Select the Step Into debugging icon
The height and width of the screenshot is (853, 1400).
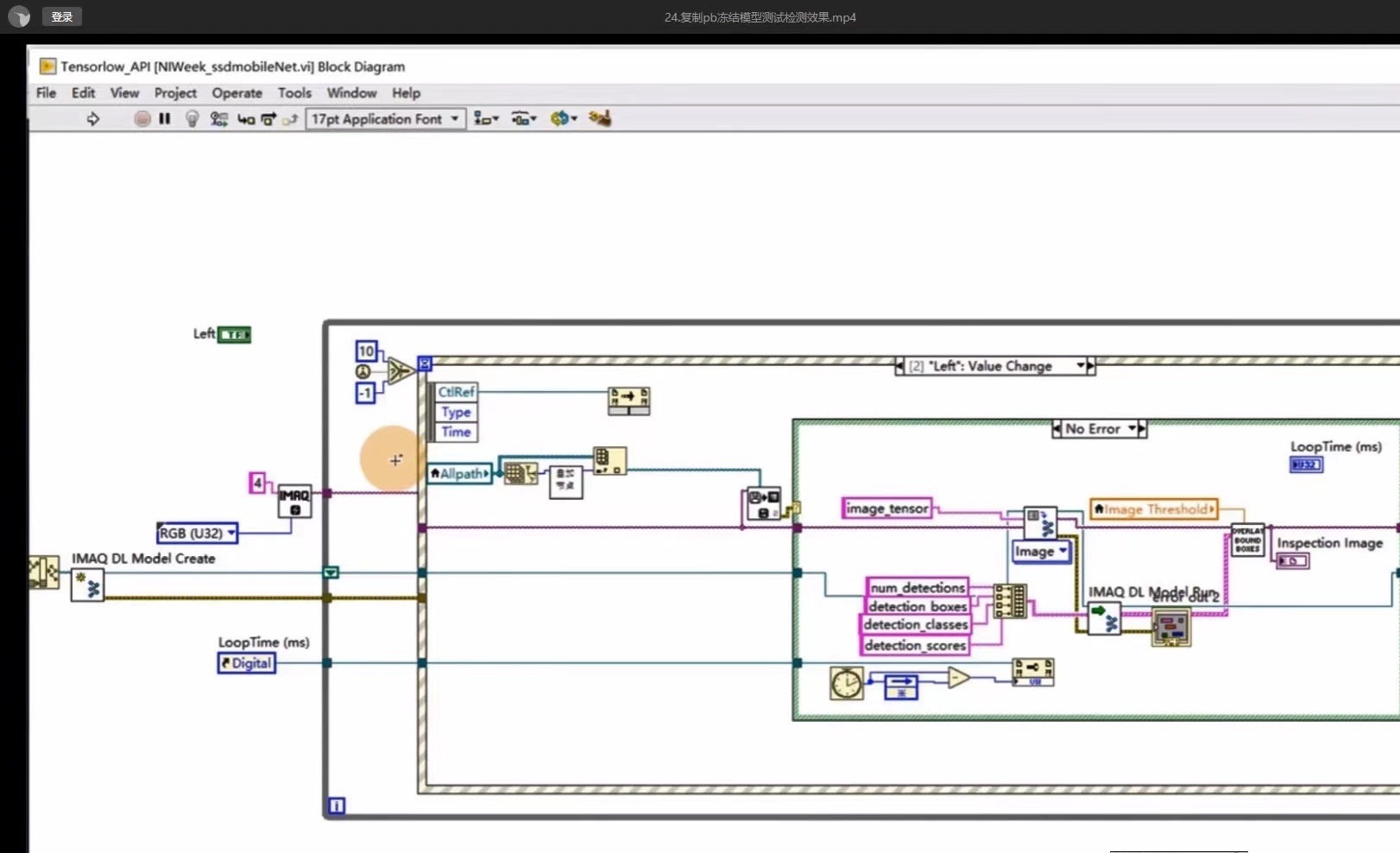245,118
